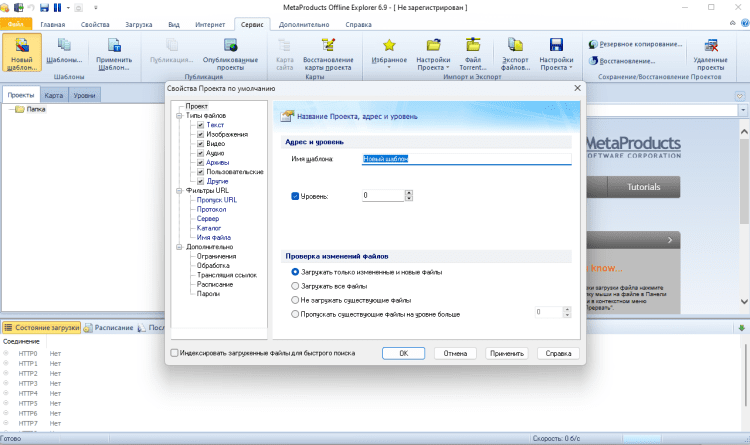Switch to the Главная ribbon tab
This screenshot has width=750, height=445.
click(x=53, y=24)
